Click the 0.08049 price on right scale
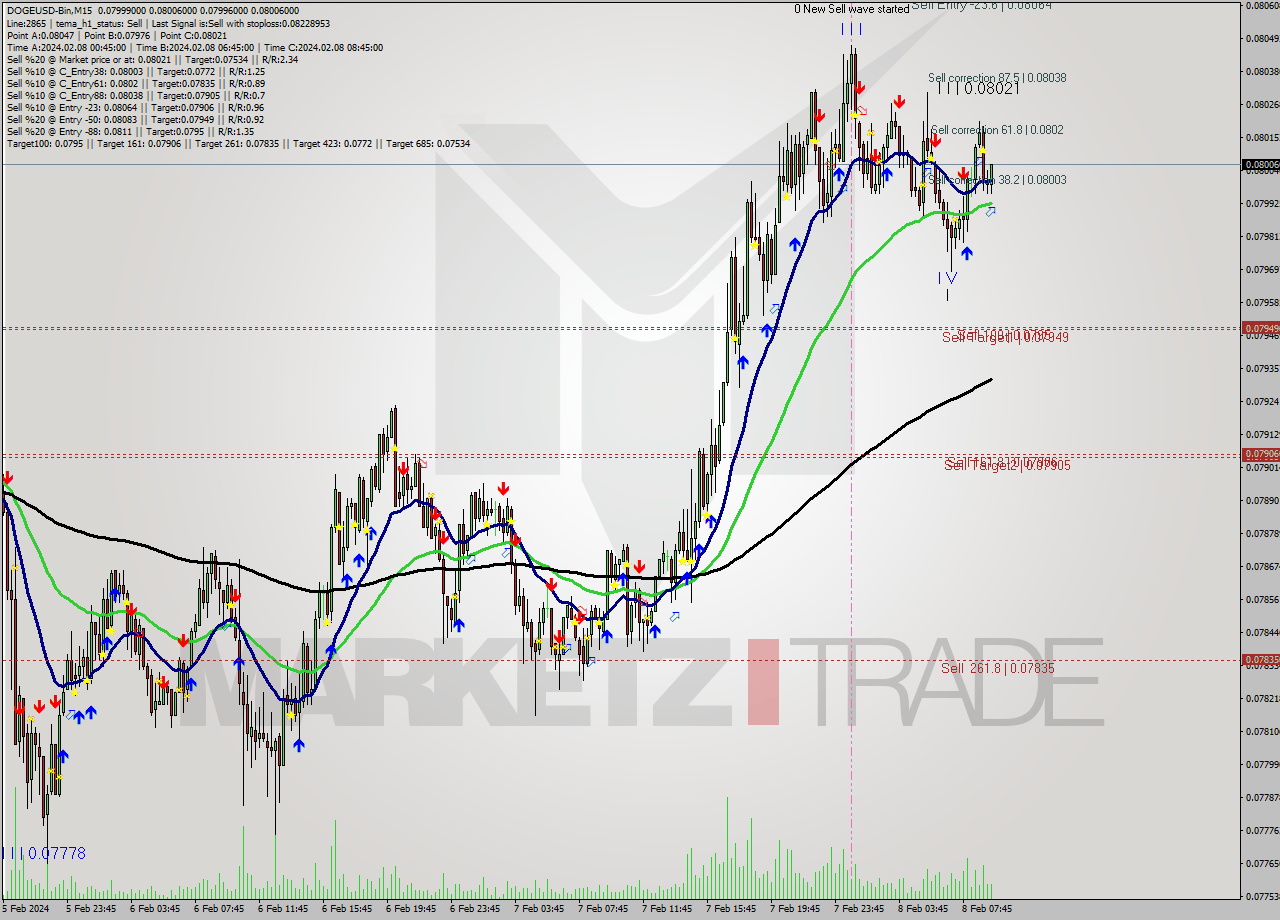1280x920 pixels. [x=1262, y=38]
